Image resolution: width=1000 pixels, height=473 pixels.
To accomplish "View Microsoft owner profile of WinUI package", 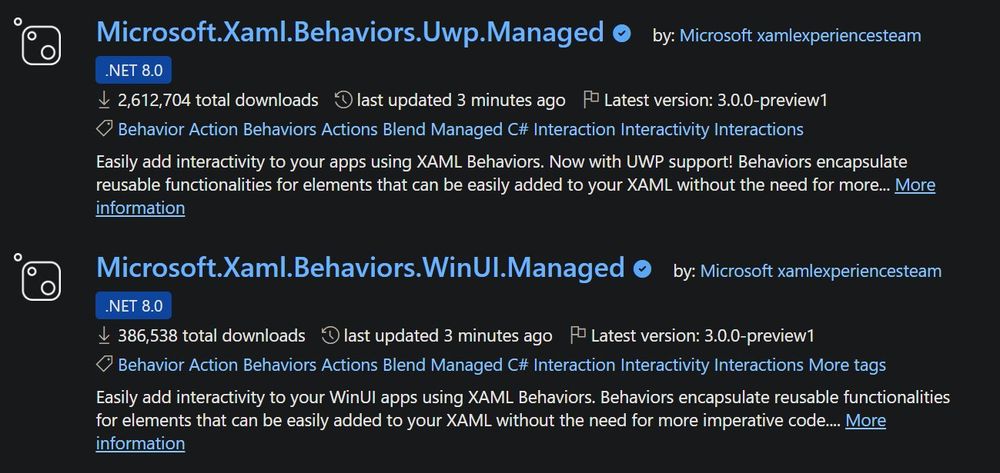I will [737, 272].
